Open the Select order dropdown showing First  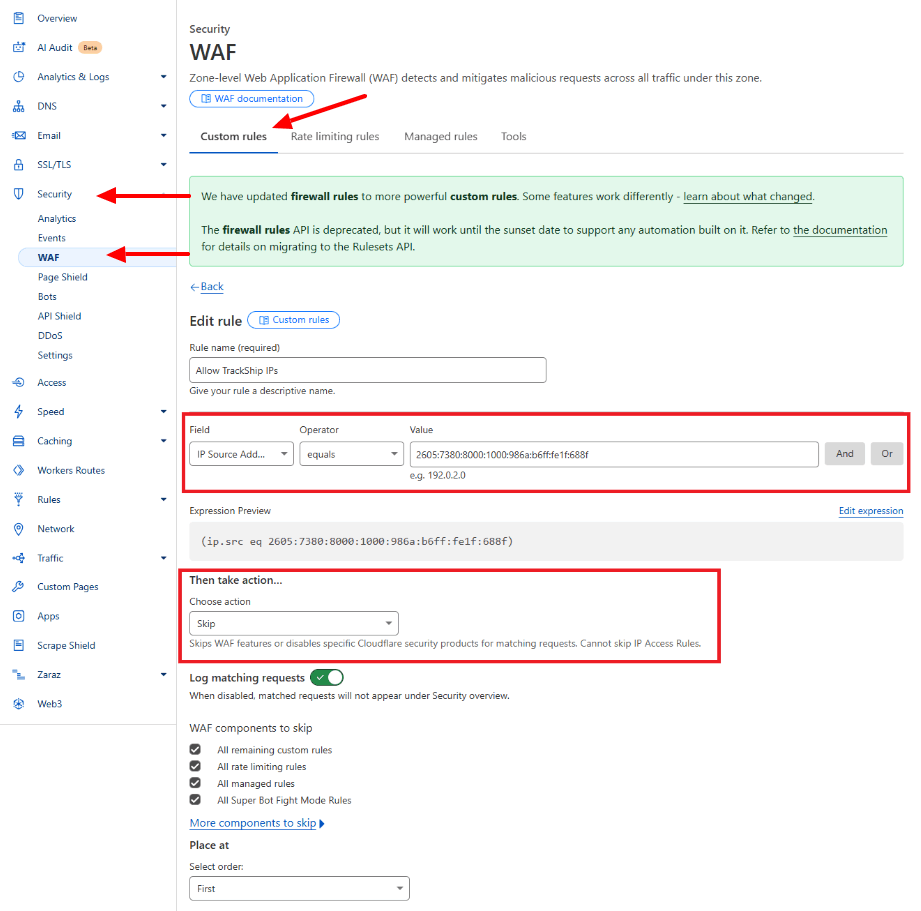tap(299, 889)
